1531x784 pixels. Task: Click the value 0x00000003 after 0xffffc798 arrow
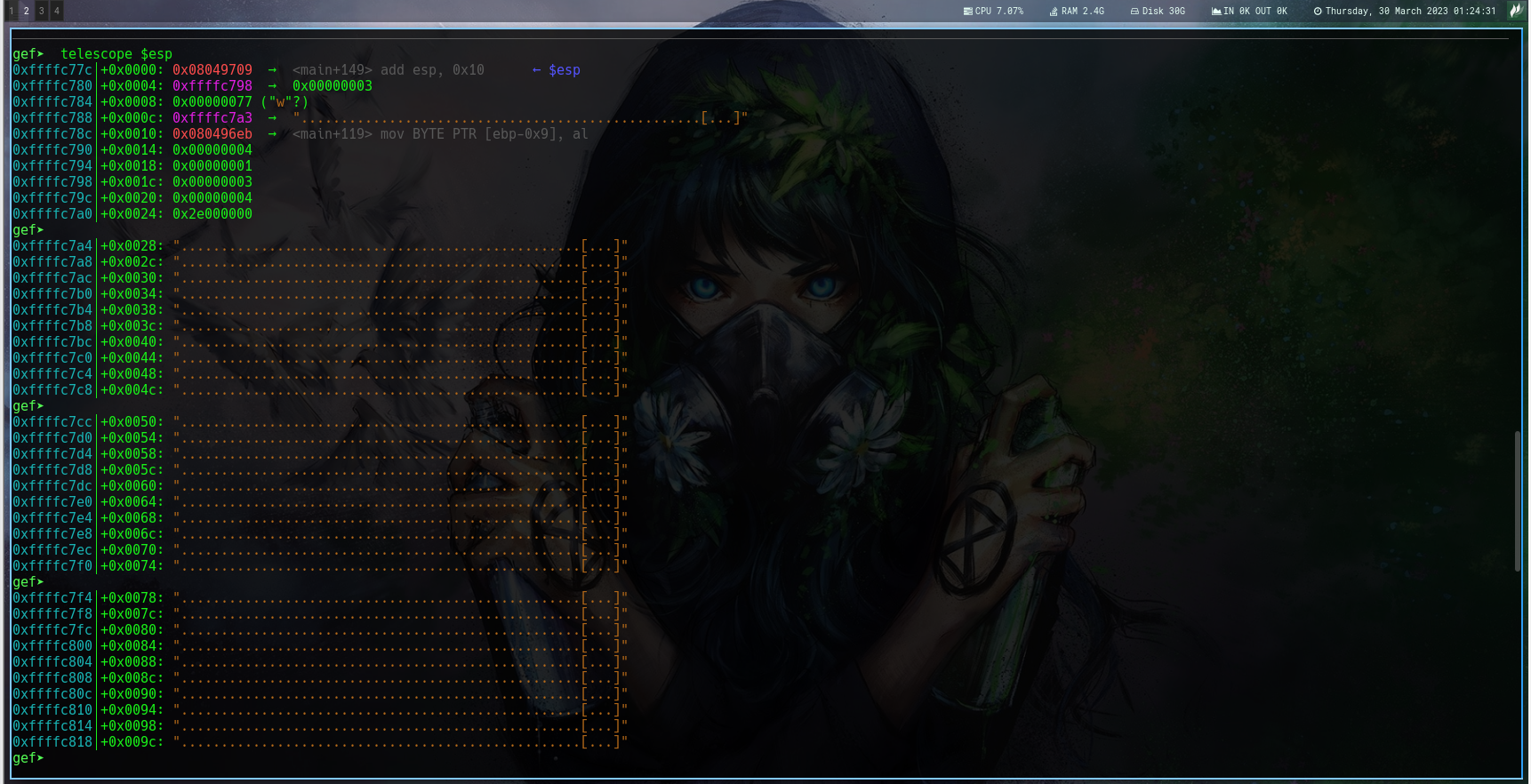coord(333,86)
